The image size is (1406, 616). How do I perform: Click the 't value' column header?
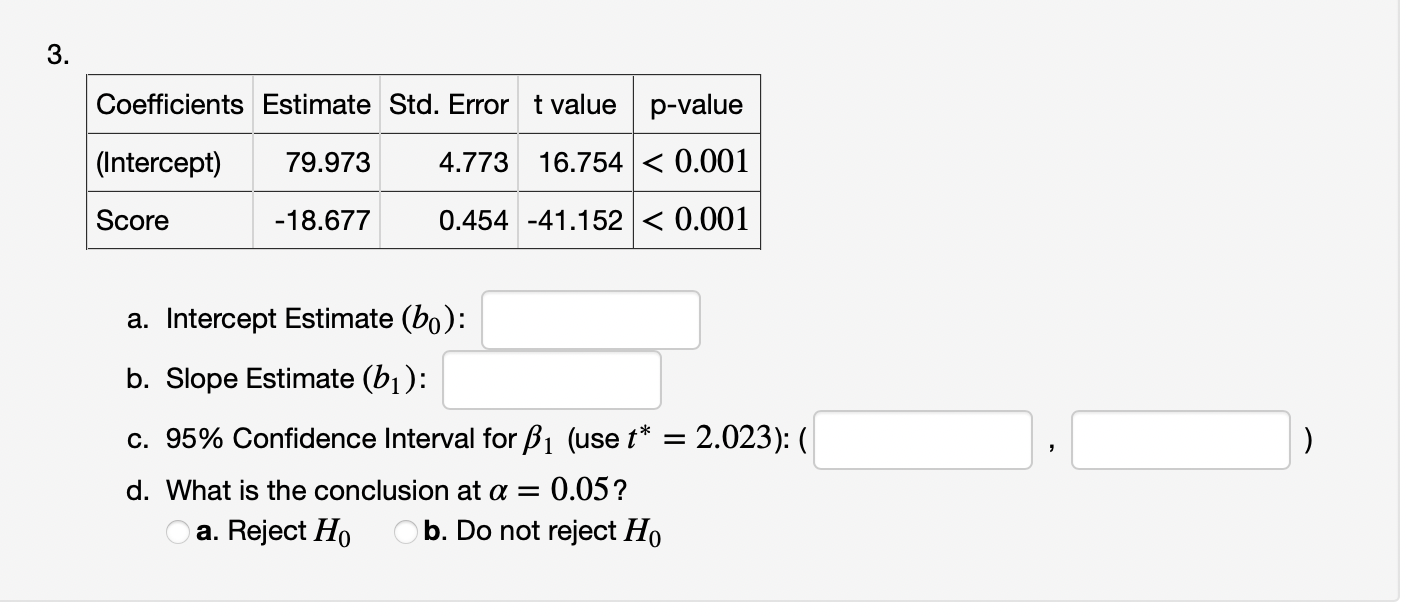575,104
